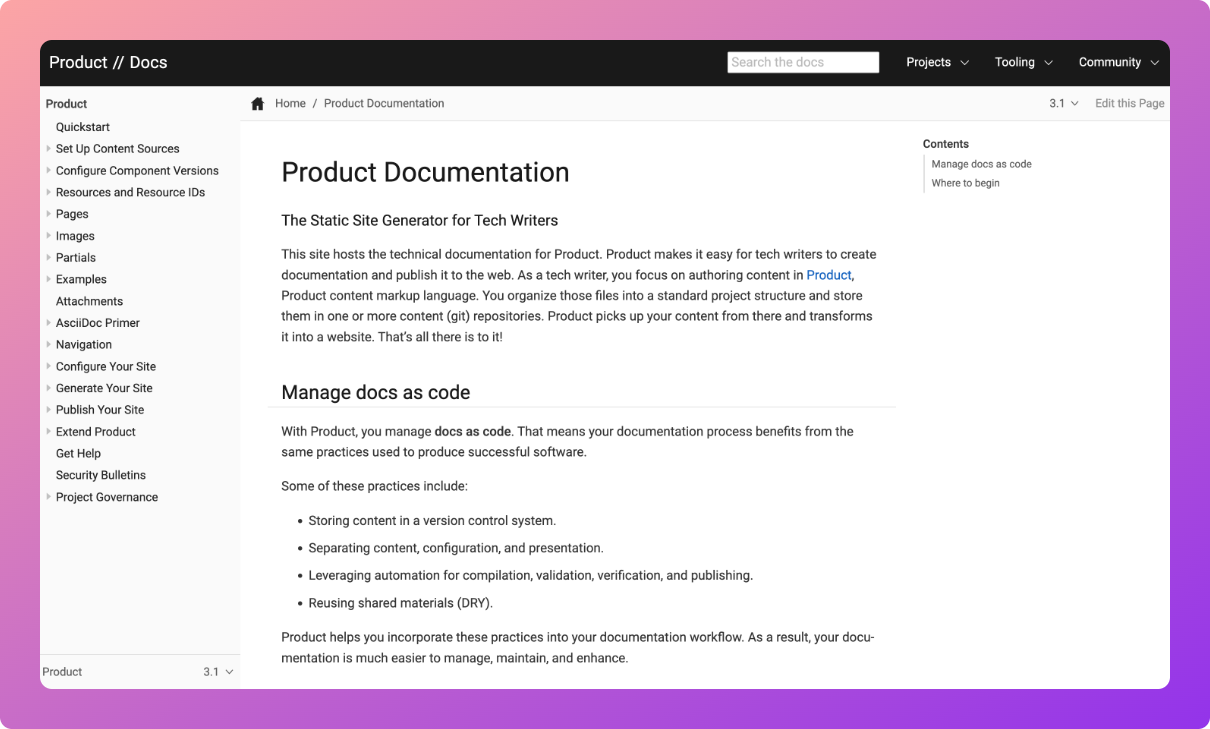Click inside the Search the docs field

pos(803,62)
